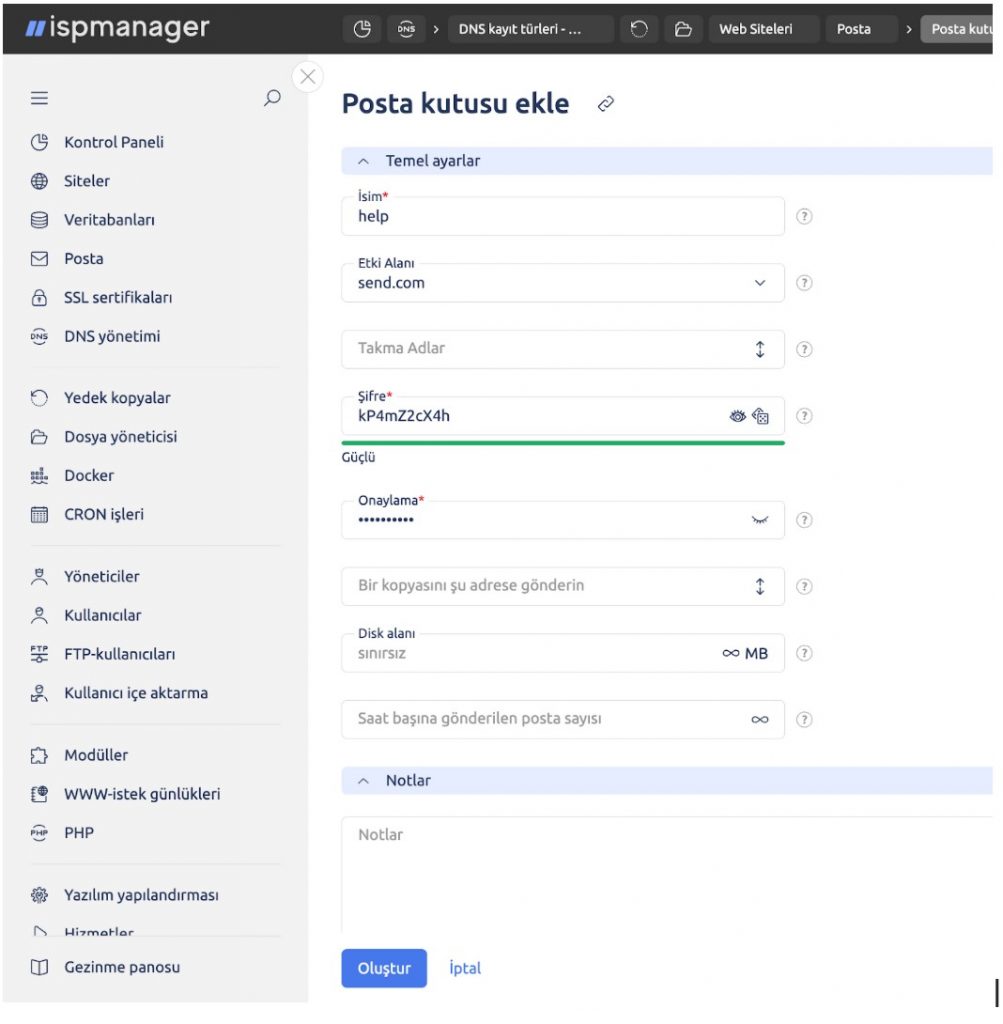This screenshot has width=1003, height=1024.
Task: Open help tooltip for İsim field
Action: click(x=804, y=216)
